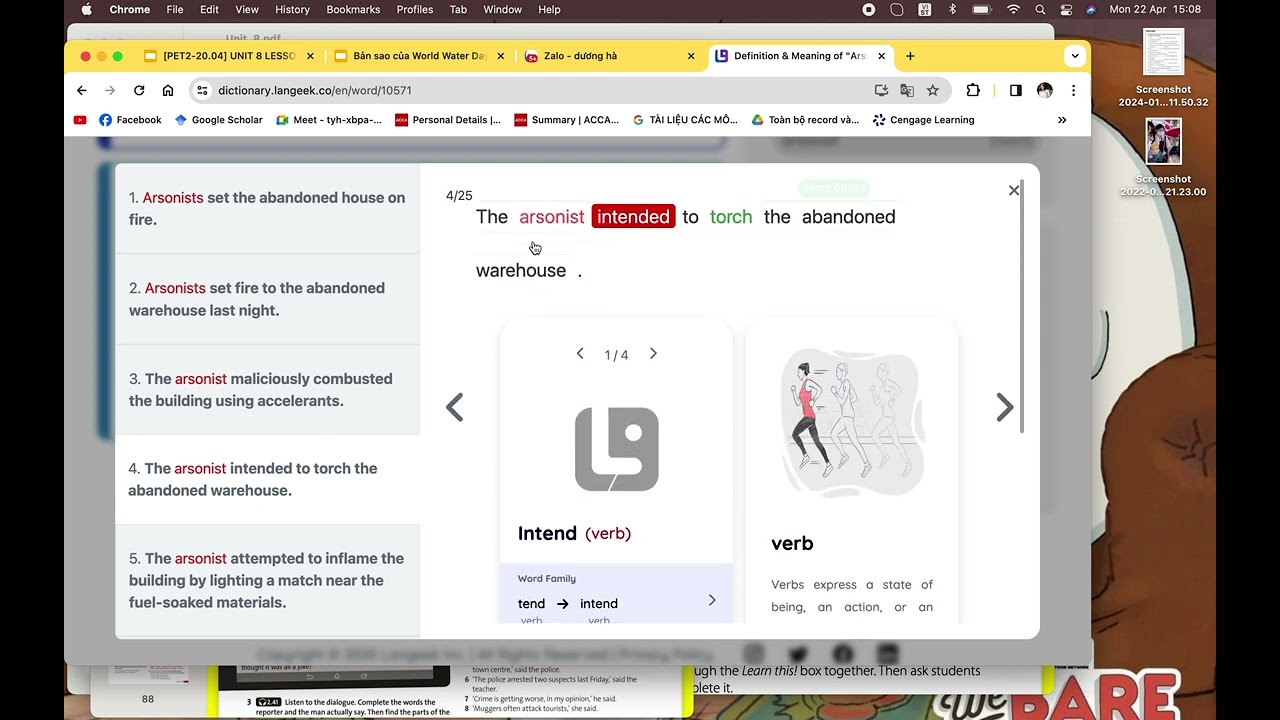Open the Chrome tab search dropdown
1280x720 pixels.
click(x=1074, y=56)
